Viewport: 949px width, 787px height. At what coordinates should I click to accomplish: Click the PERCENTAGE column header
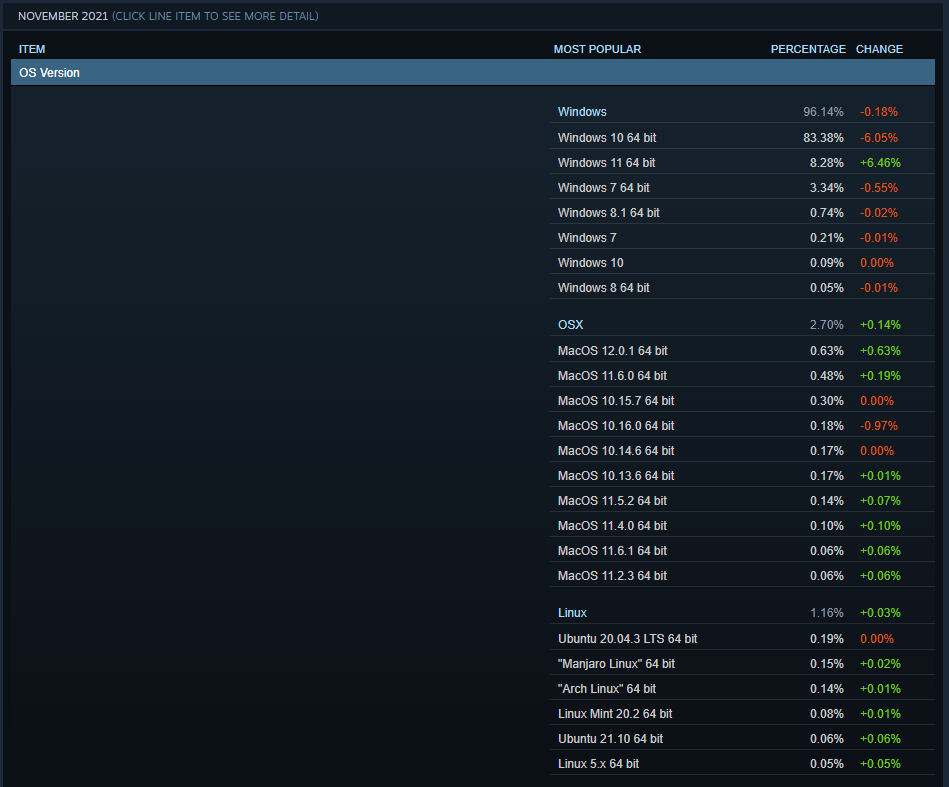[x=808, y=49]
